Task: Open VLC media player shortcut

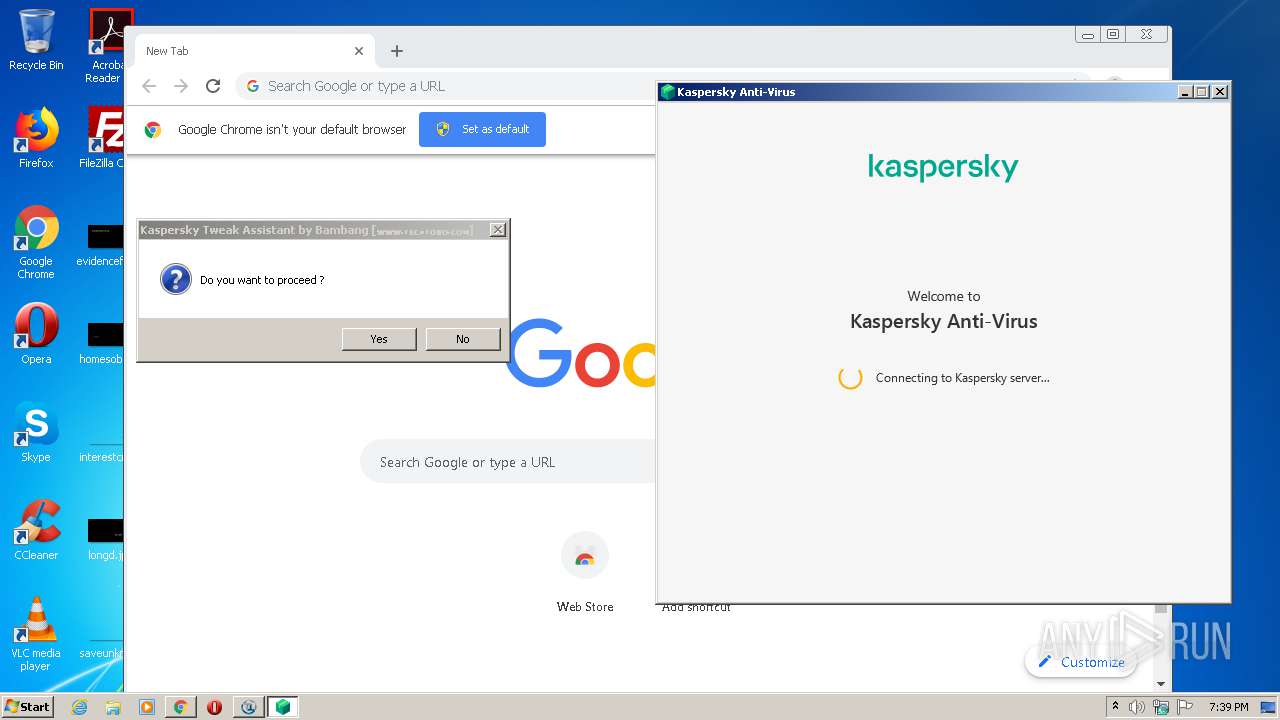Action: pos(36,634)
